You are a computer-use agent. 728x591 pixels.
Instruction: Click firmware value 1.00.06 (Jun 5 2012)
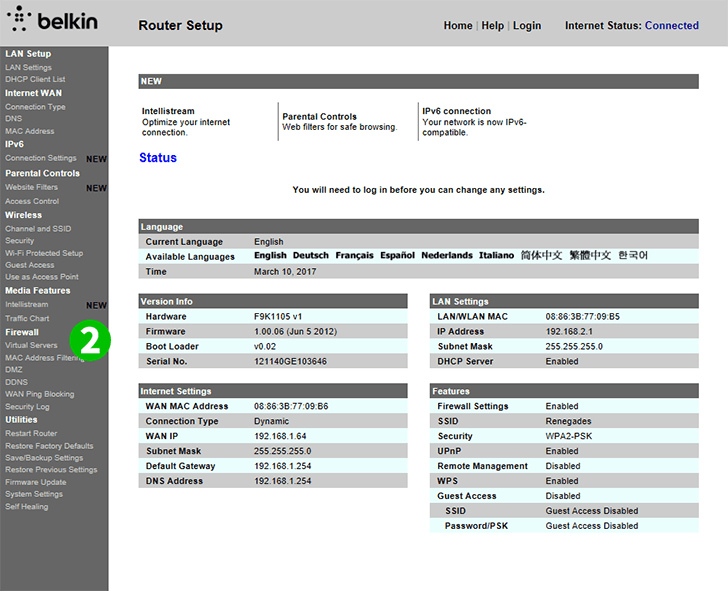tap(295, 331)
